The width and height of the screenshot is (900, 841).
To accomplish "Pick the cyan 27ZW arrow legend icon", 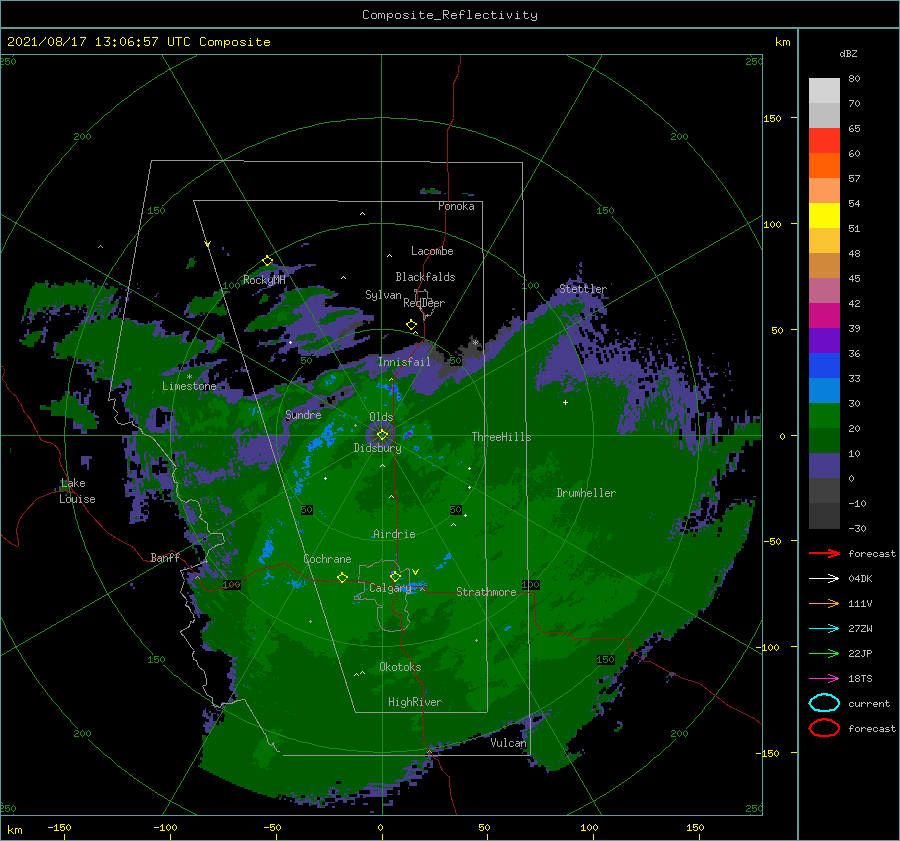I will pos(824,629).
